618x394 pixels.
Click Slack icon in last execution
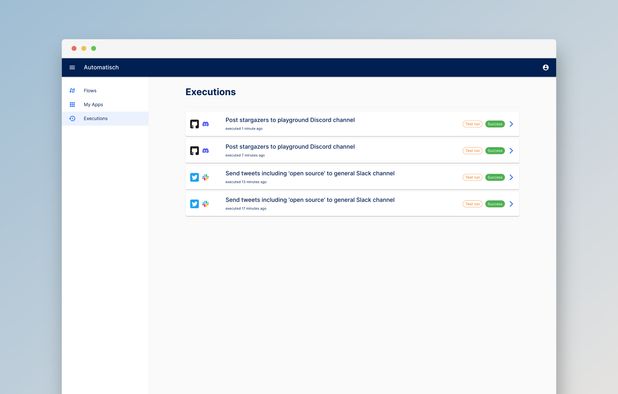[205, 204]
